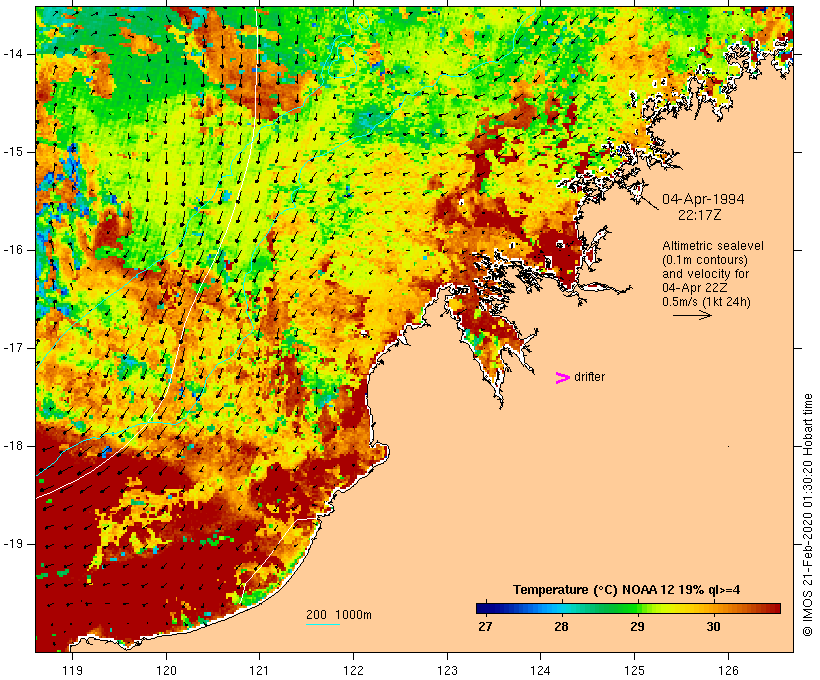Click the "(0.1m contours)" text
Viewport: 820px width, 680px height.
tap(704, 259)
